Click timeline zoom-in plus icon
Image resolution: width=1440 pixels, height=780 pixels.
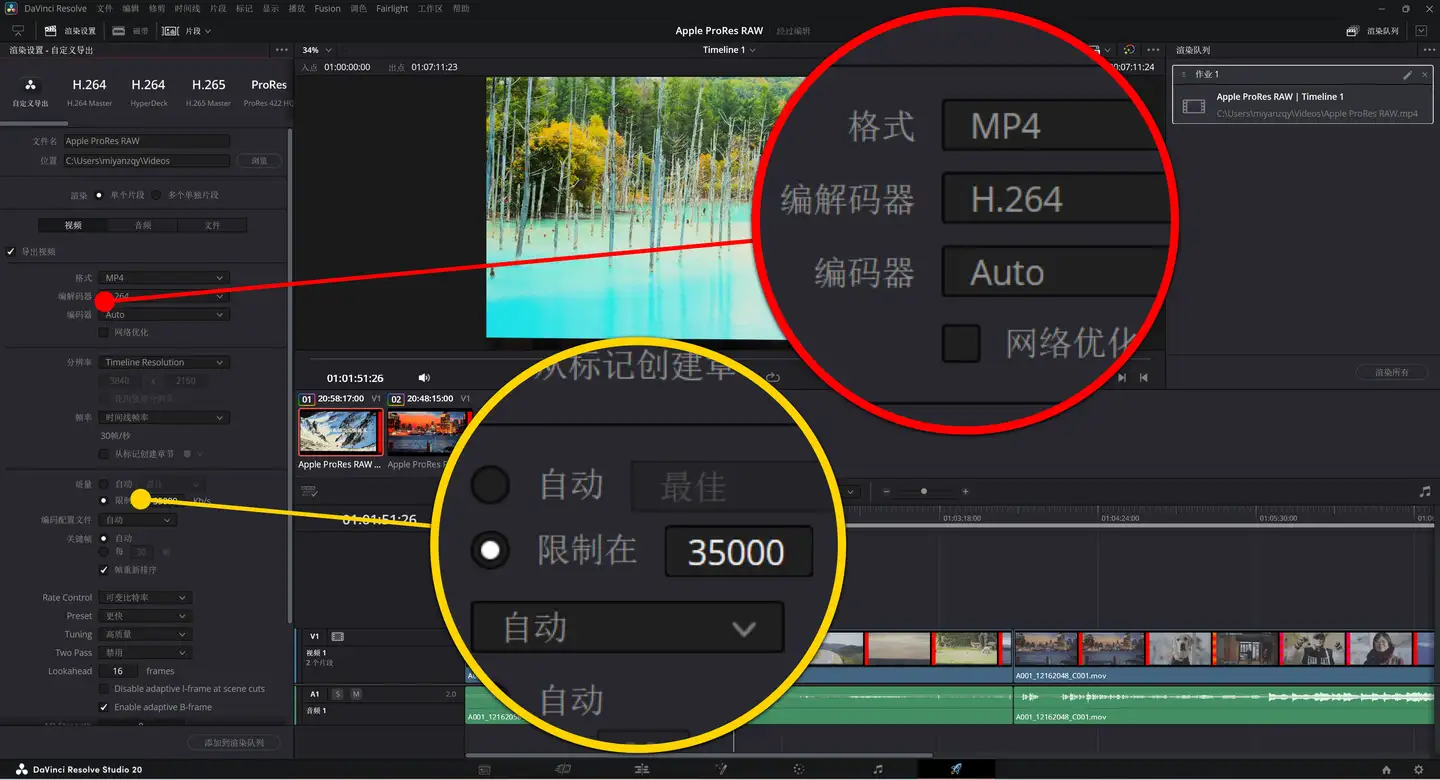click(965, 492)
